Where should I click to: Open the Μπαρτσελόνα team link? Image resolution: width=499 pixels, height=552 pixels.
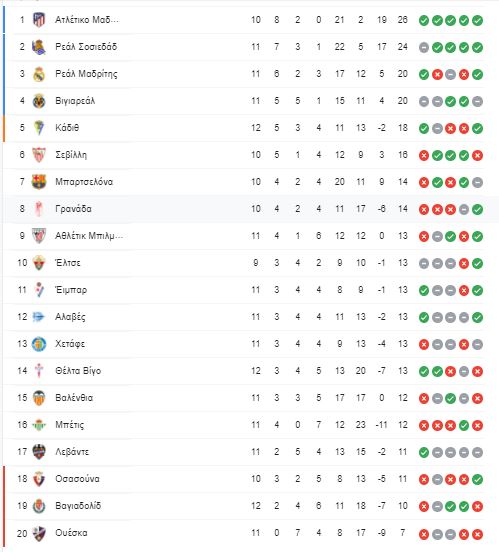84,182
